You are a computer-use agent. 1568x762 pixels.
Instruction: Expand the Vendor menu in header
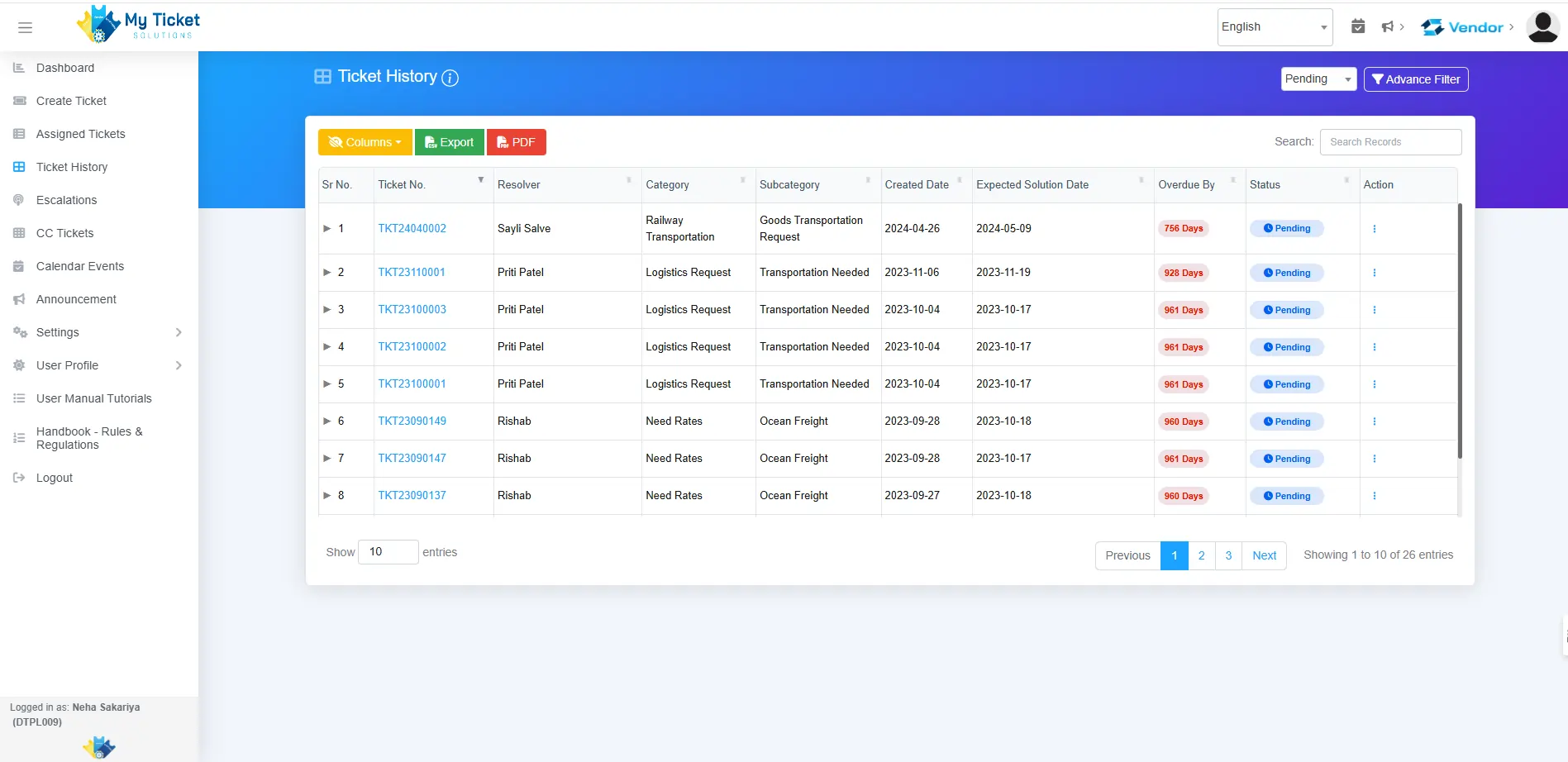tap(1467, 27)
